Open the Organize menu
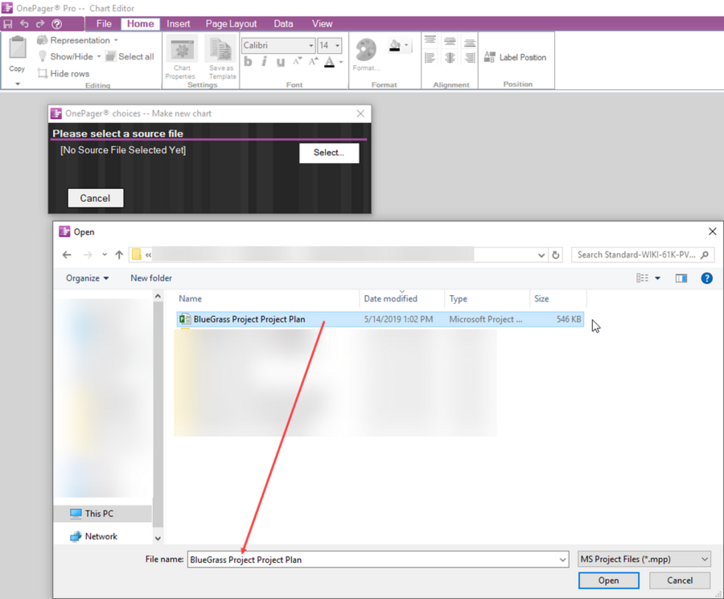Image resolution: width=724 pixels, height=599 pixels. point(87,278)
